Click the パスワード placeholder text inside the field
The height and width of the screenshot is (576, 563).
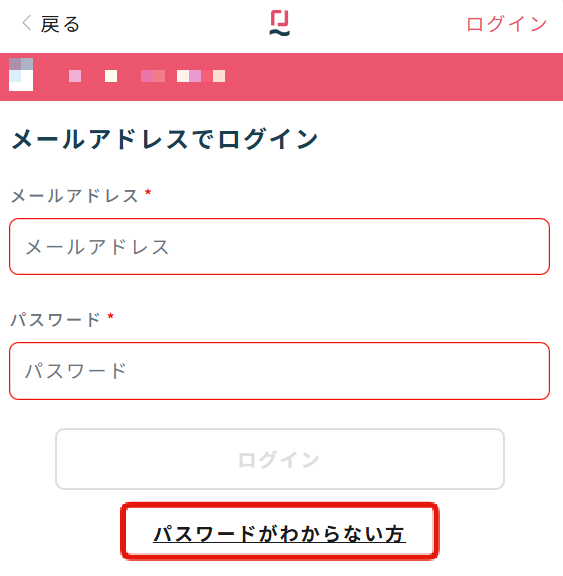[76, 371]
